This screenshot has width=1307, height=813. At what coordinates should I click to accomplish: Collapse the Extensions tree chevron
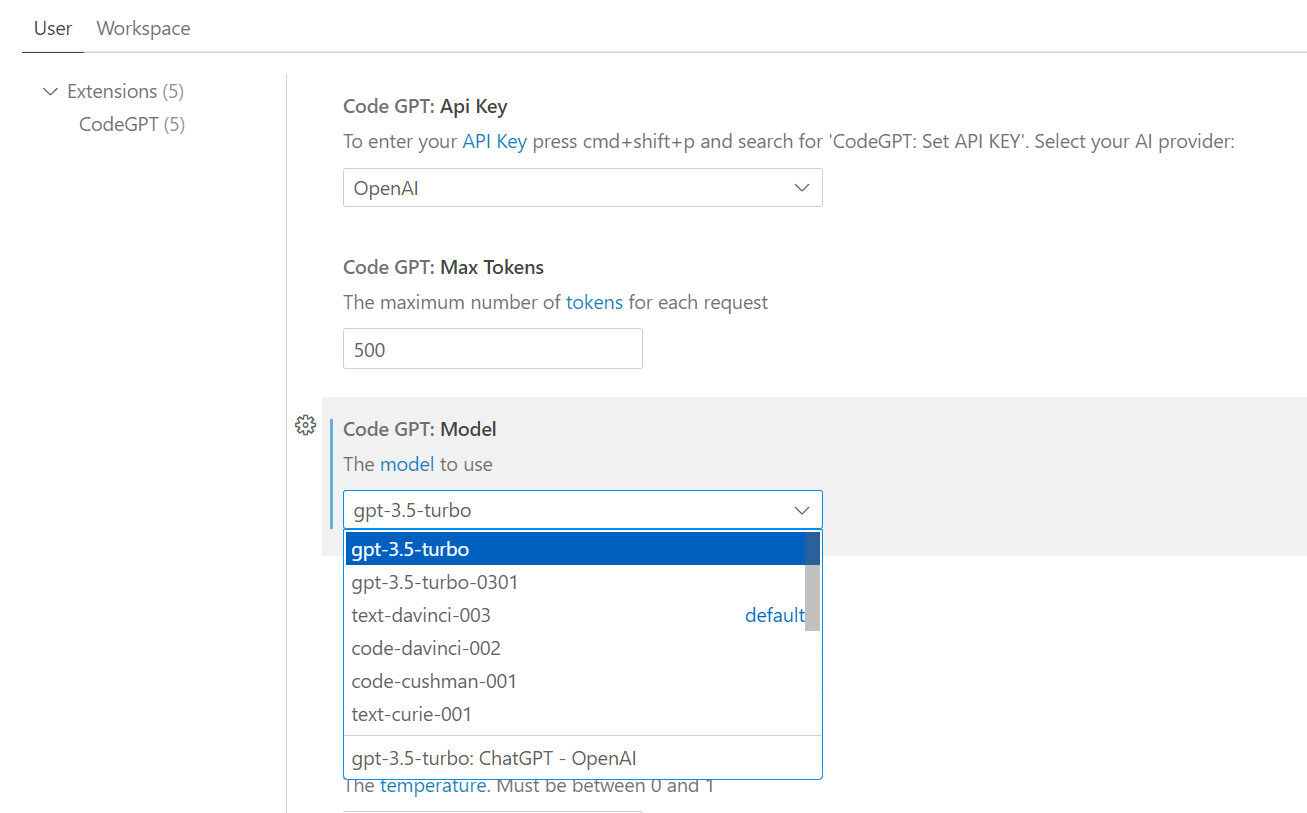[x=50, y=92]
